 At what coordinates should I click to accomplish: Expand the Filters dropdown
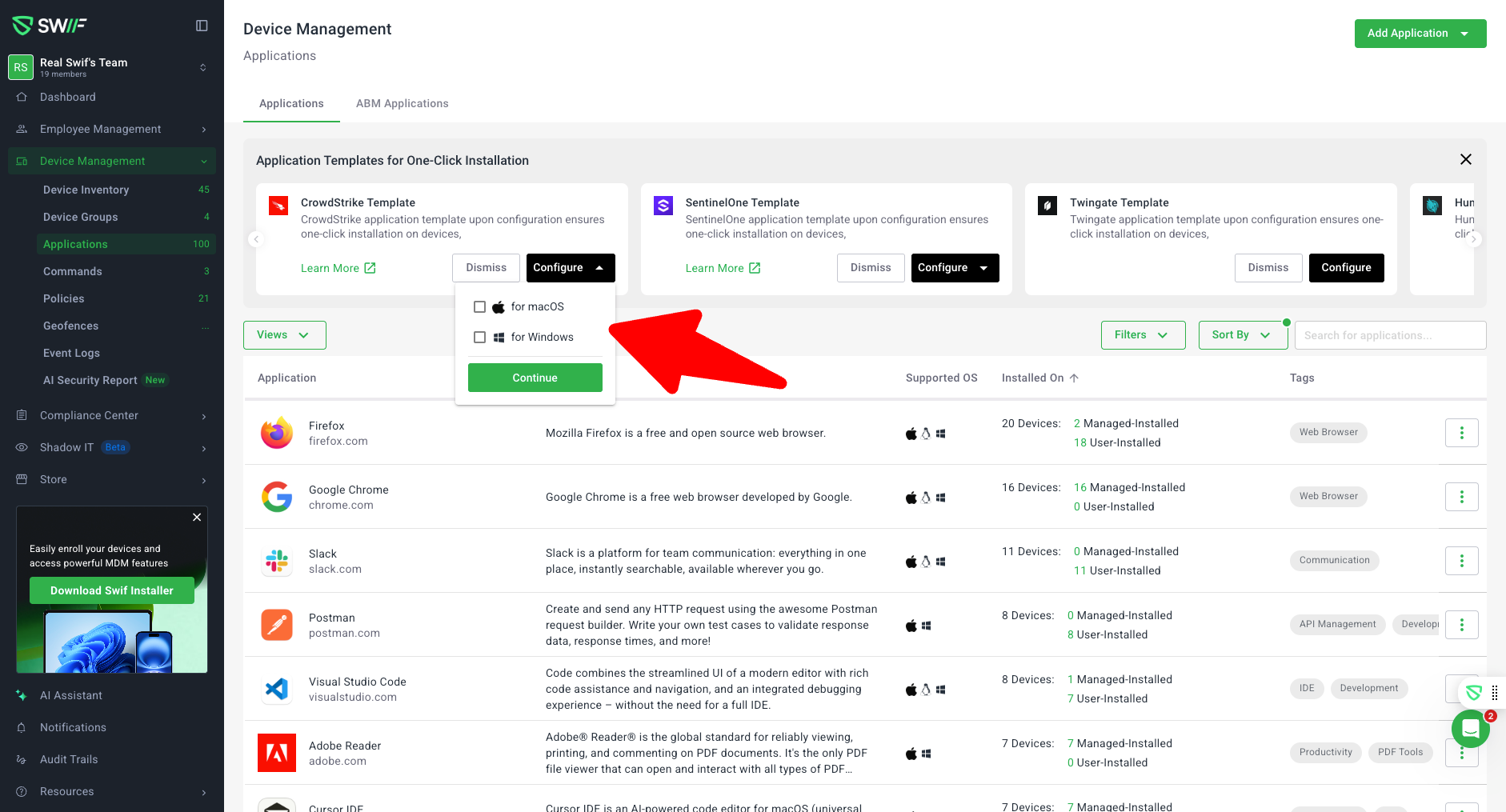tap(1142, 335)
